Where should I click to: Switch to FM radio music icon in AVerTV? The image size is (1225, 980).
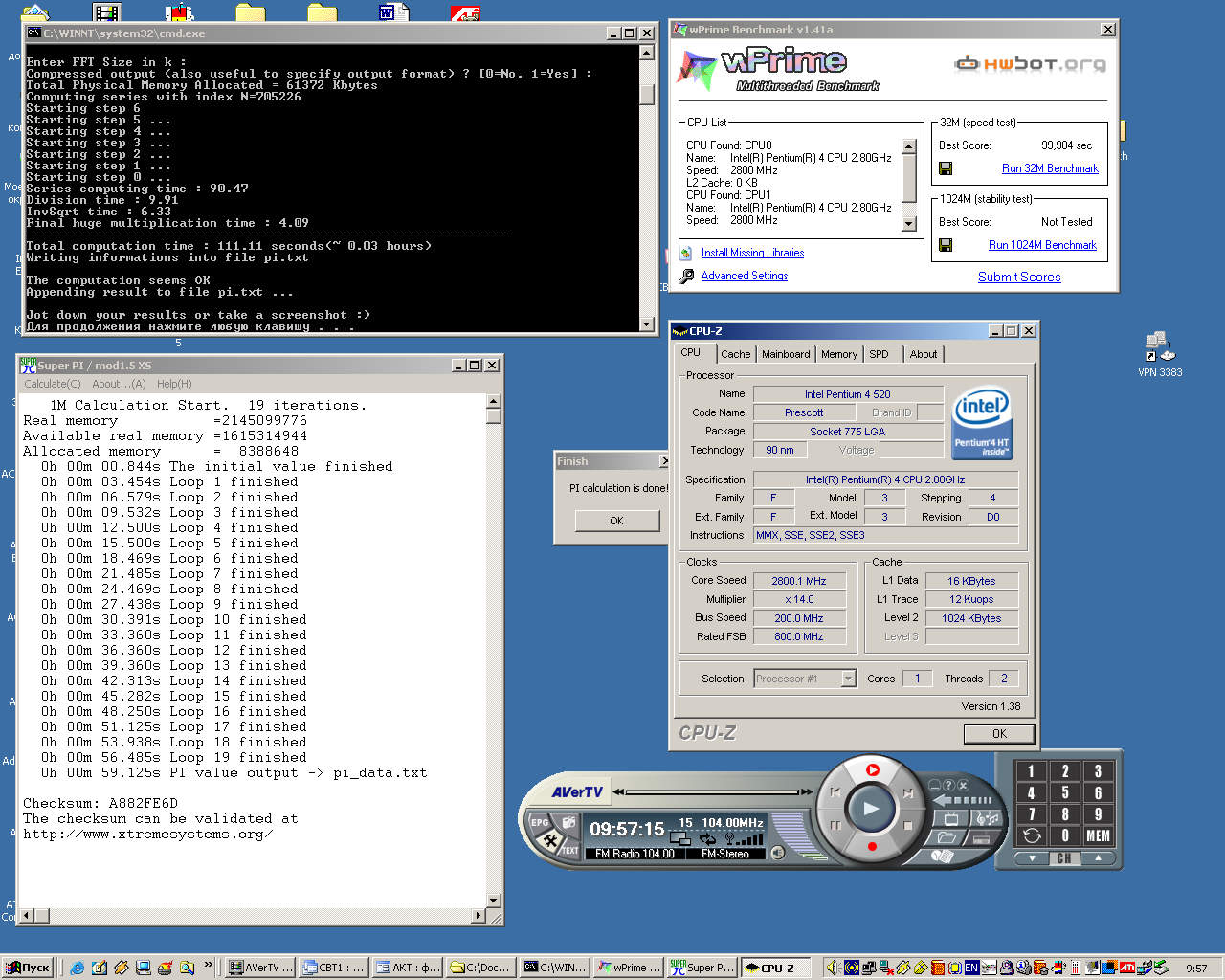click(x=987, y=818)
